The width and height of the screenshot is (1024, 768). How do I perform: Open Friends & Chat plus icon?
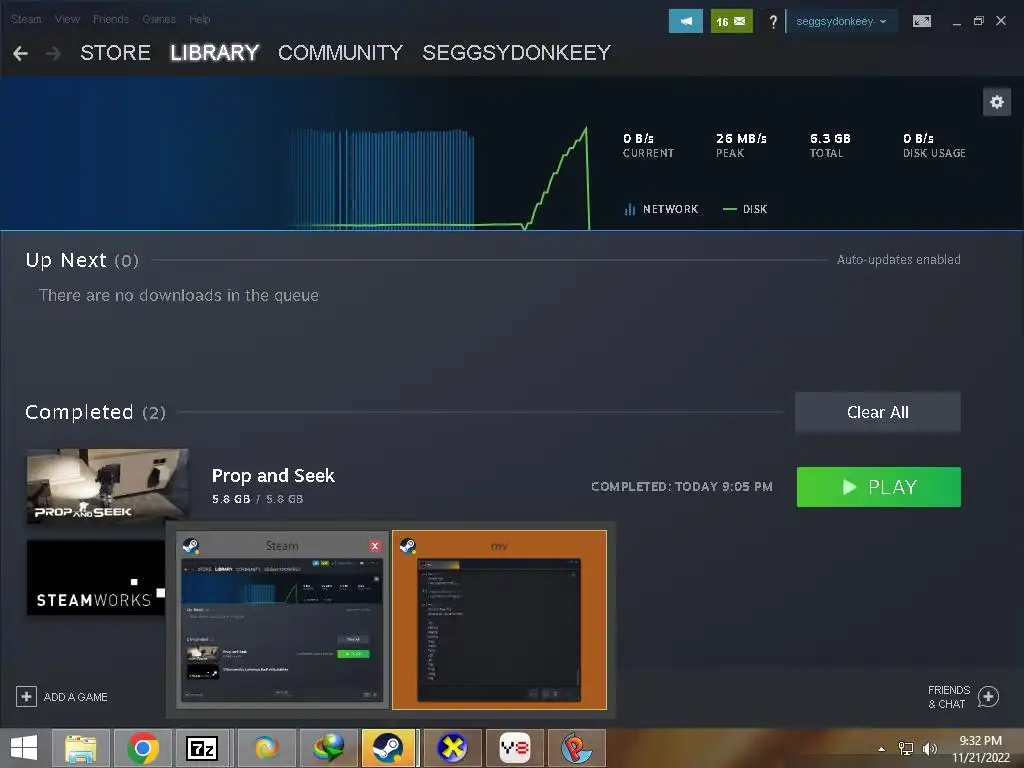coord(988,697)
